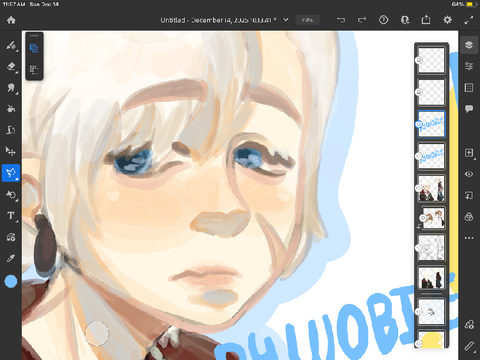Toggle visibility eye icon in taskbar
The height and width of the screenshot is (360, 480).
(469, 174)
